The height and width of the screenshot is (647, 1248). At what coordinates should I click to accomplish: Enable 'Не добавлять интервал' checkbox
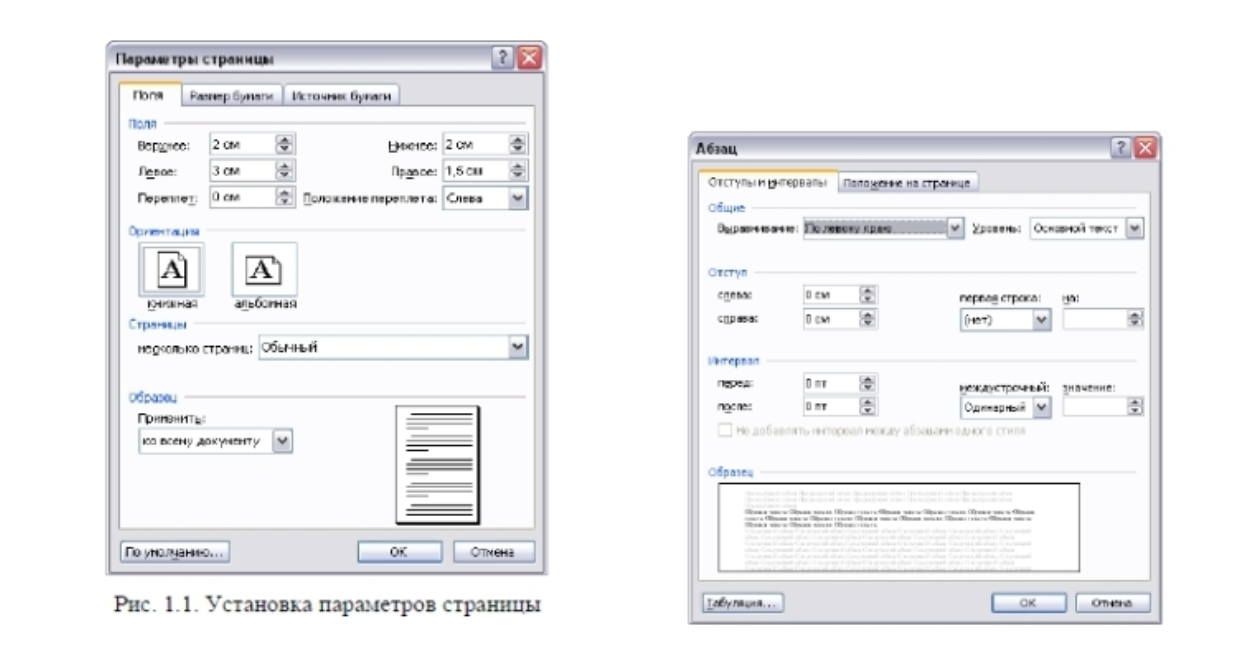[725, 431]
